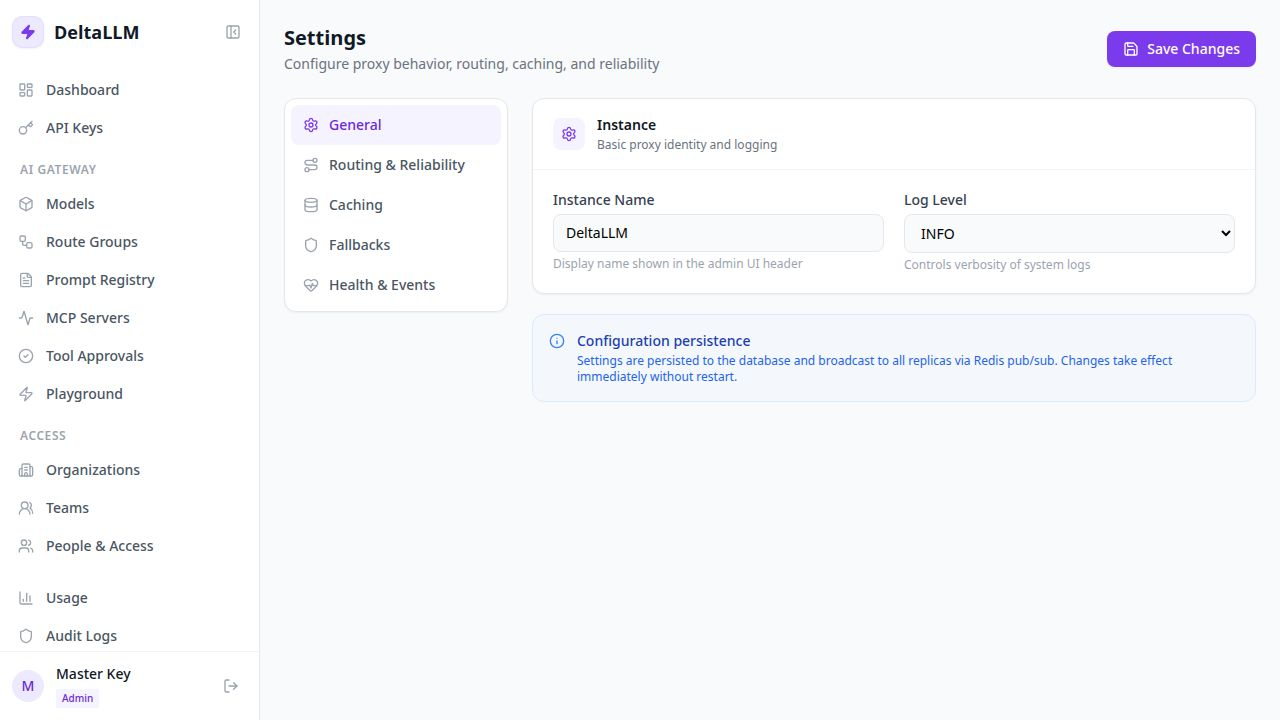This screenshot has height=720, width=1280.
Task: Open Dashboard in the sidebar
Action: (x=129, y=90)
